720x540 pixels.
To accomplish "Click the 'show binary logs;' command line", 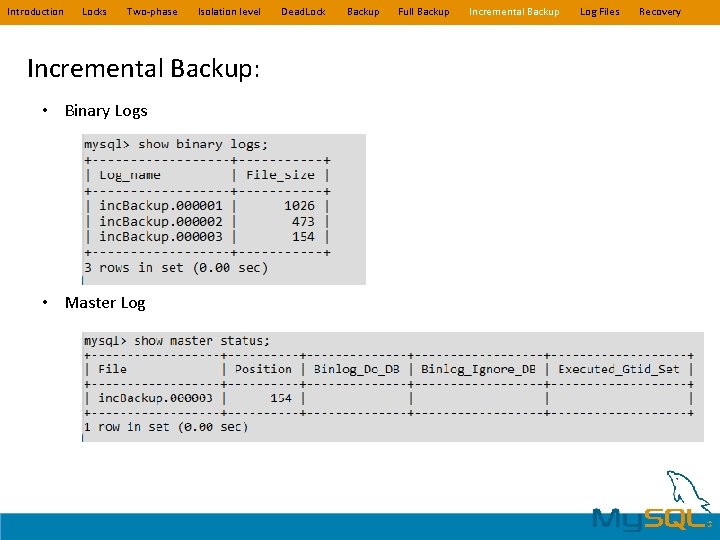I will coord(175,144).
